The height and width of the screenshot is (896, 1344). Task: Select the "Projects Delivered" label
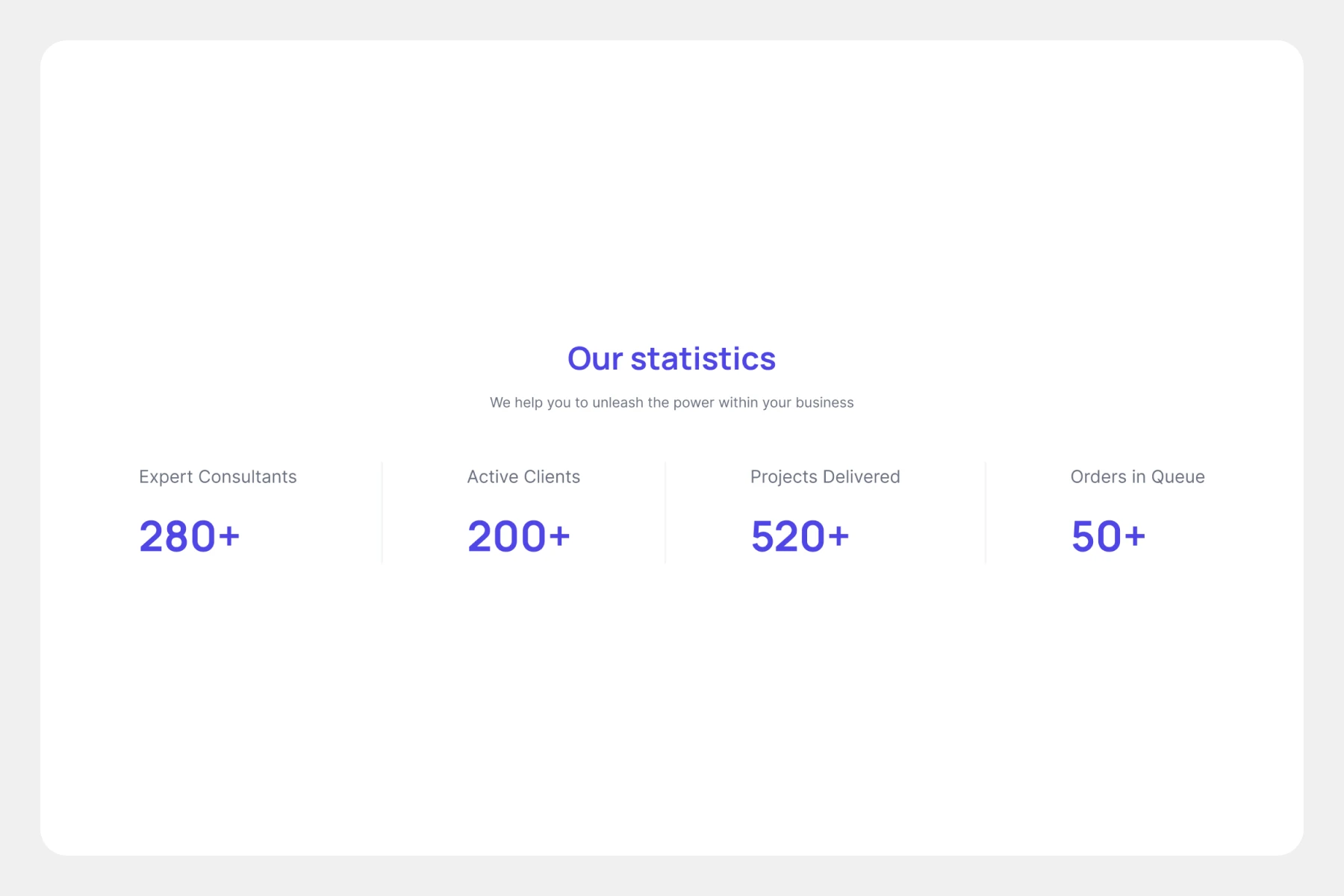pyautogui.click(x=825, y=477)
